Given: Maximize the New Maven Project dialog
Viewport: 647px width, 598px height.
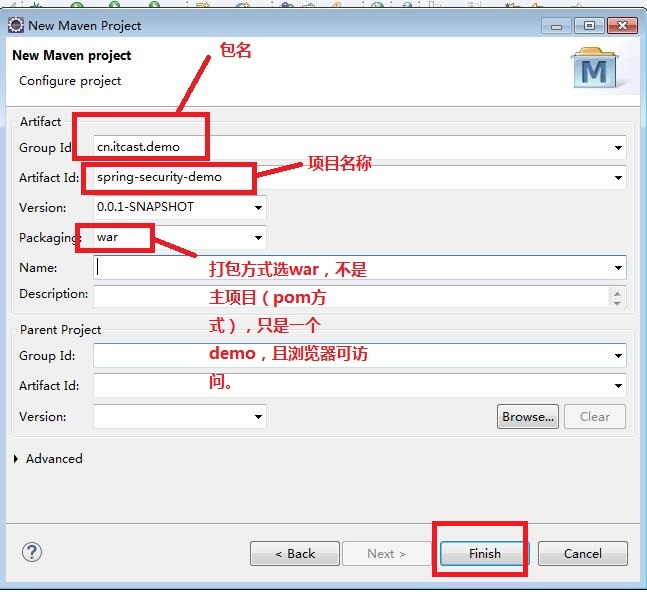Looking at the screenshot, I should tap(589, 26).
